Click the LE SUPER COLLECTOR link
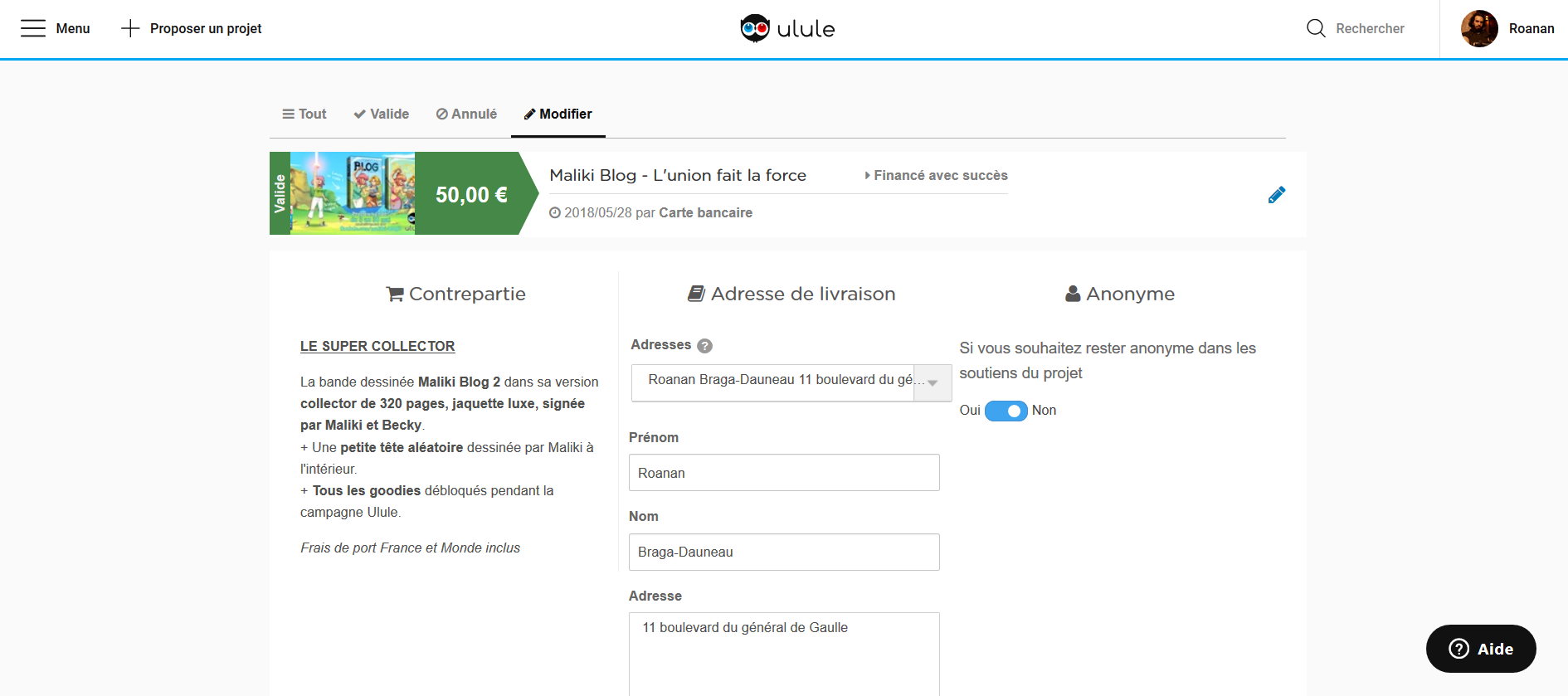Screen dimensions: 1568x696 (377, 346)
